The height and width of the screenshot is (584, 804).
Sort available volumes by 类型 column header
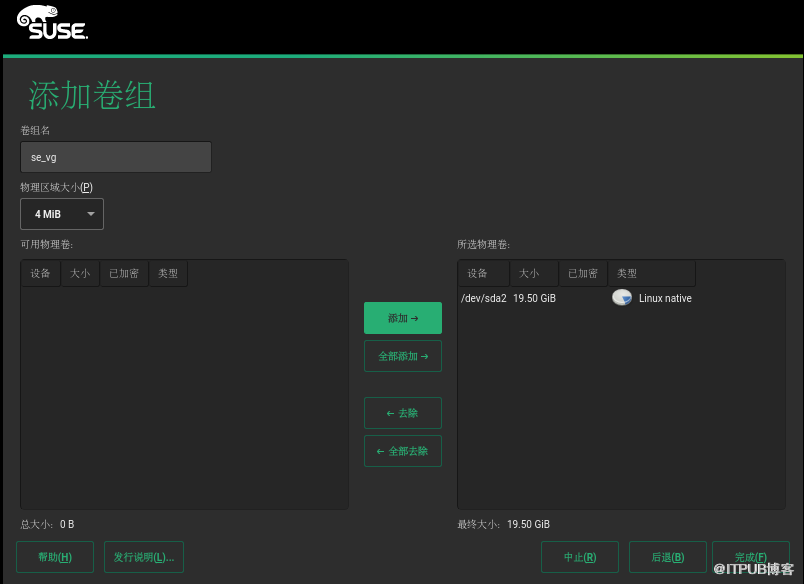click(168, 273)
